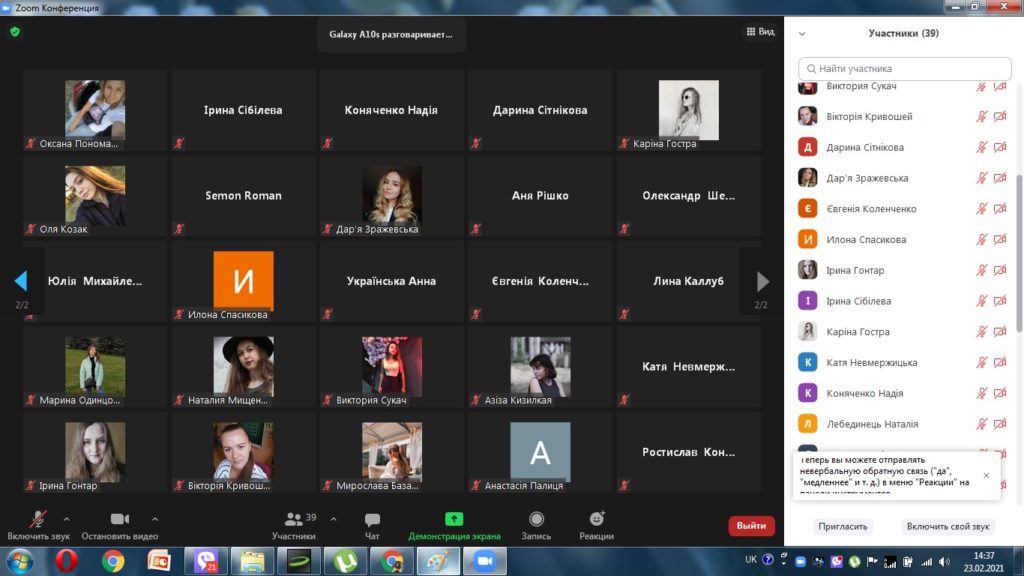Click the Запись record icon
Screen dimensions: 1024x576
[x=536, y=520]
